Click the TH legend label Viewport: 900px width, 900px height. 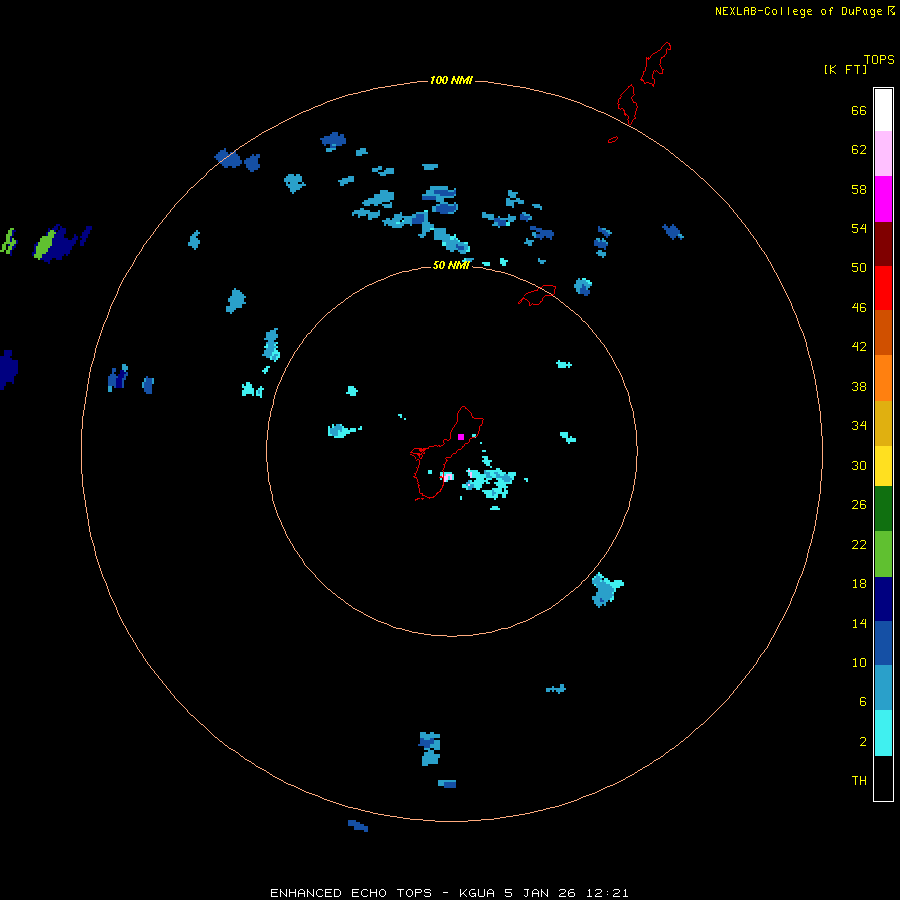click(x=859, y=781)
